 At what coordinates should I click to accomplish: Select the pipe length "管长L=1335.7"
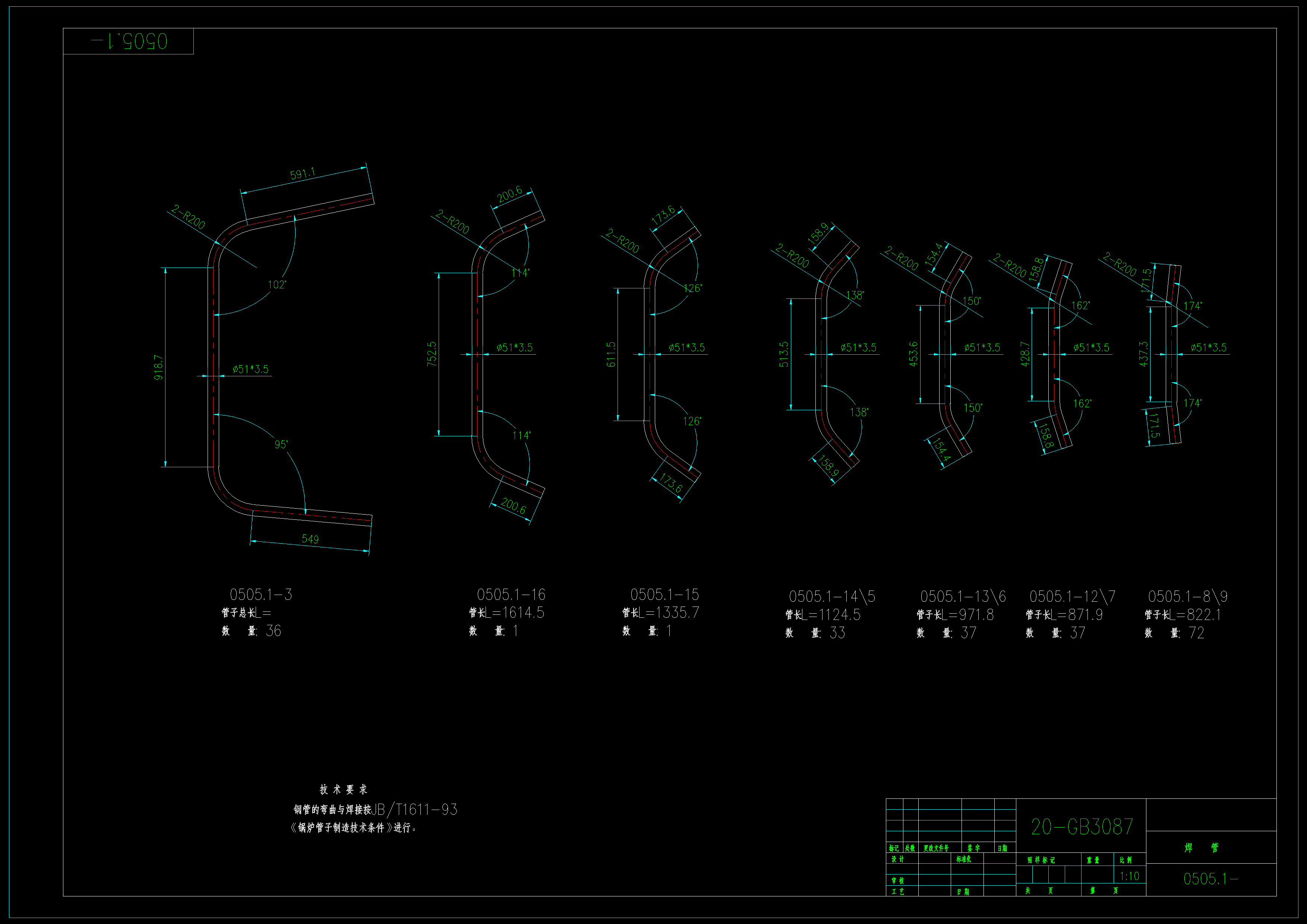[660, 613]
